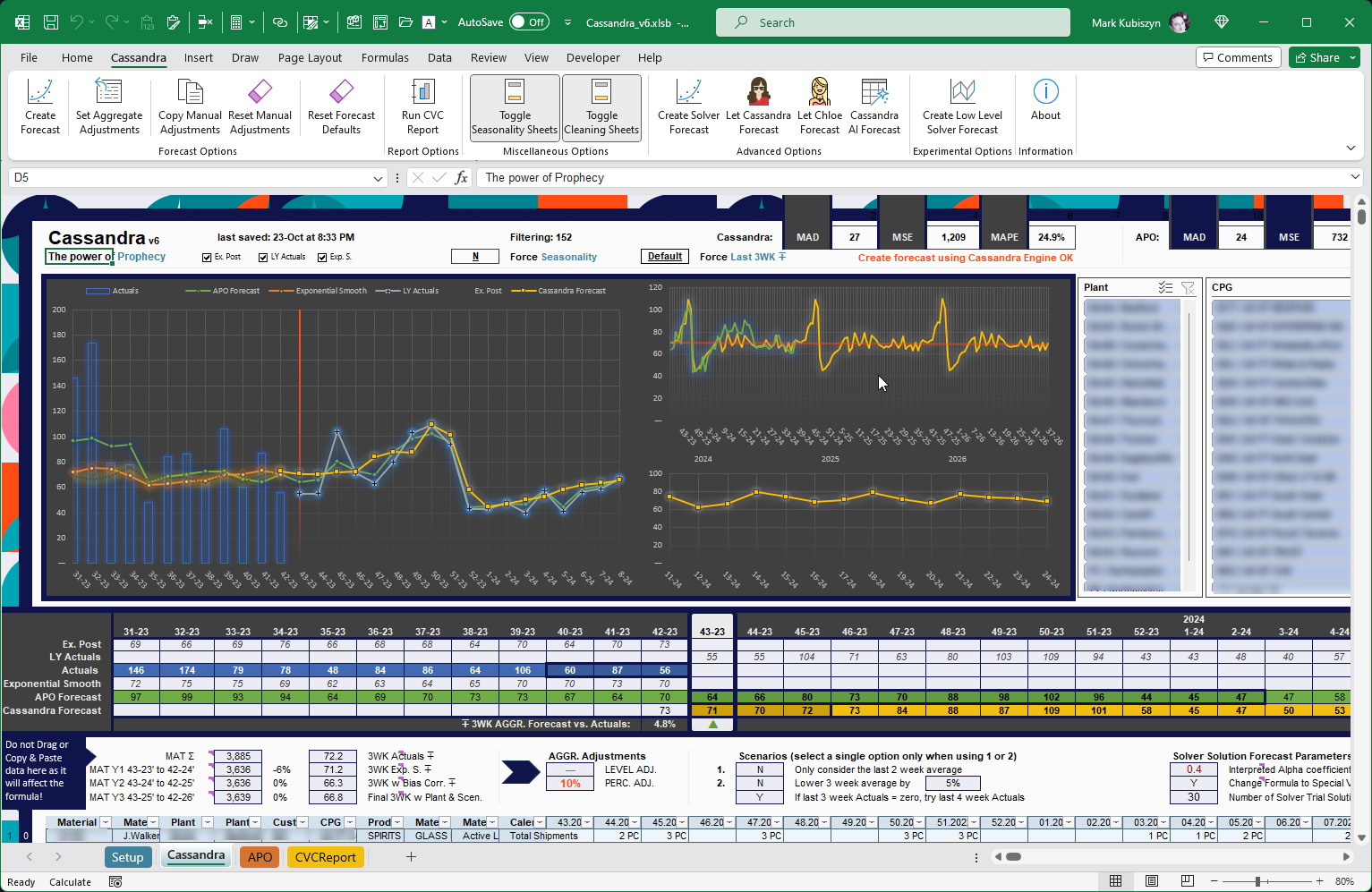Click the Save icon in title bar
Image resolution: width=1372 pixels, height=892 pixels.
coord(51,22)
